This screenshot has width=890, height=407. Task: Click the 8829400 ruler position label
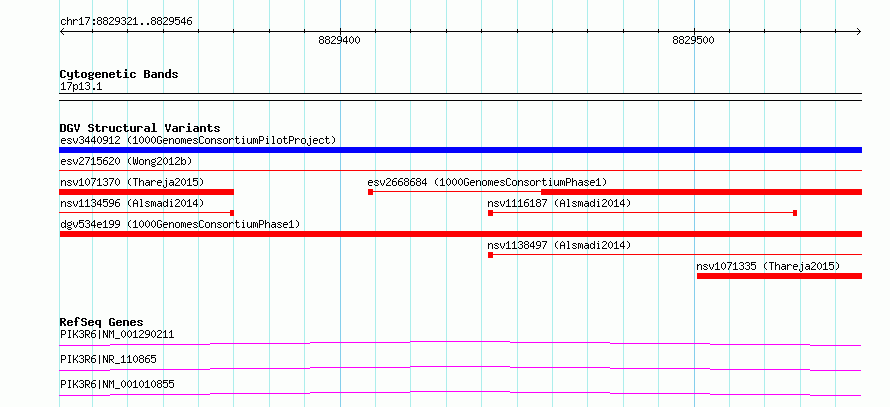(x=339, y=40)
